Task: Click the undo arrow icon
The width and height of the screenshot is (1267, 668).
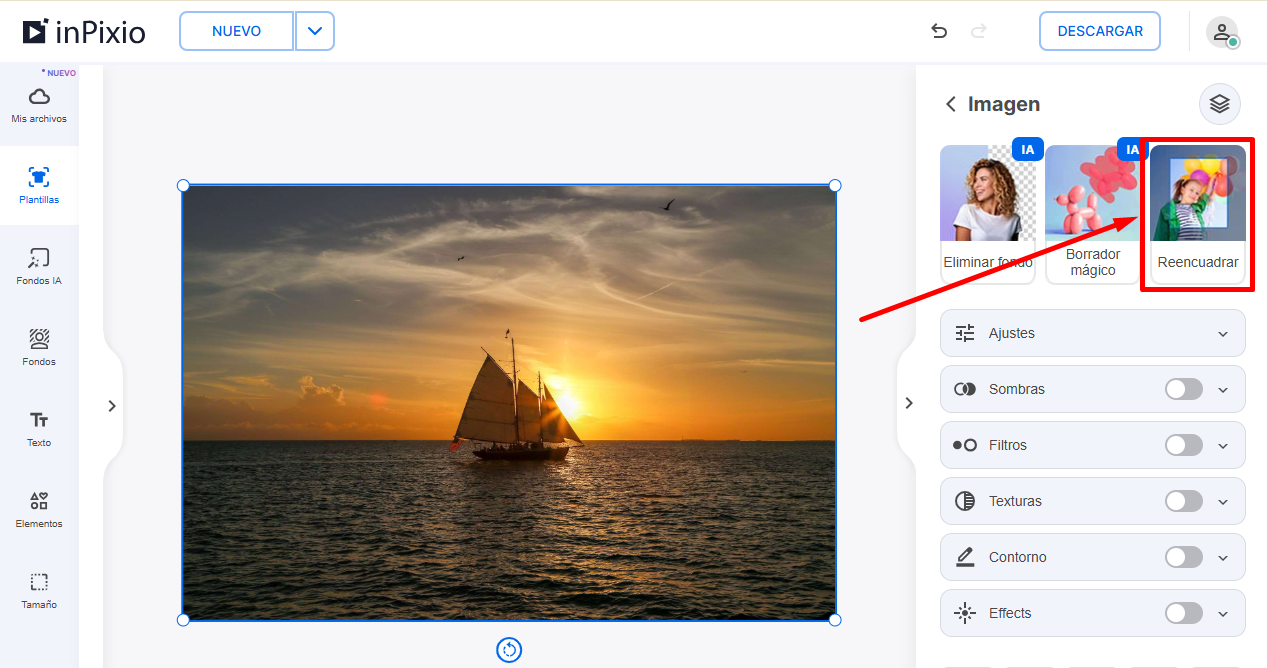Action: pyautogui.click(x=939, y=31)
